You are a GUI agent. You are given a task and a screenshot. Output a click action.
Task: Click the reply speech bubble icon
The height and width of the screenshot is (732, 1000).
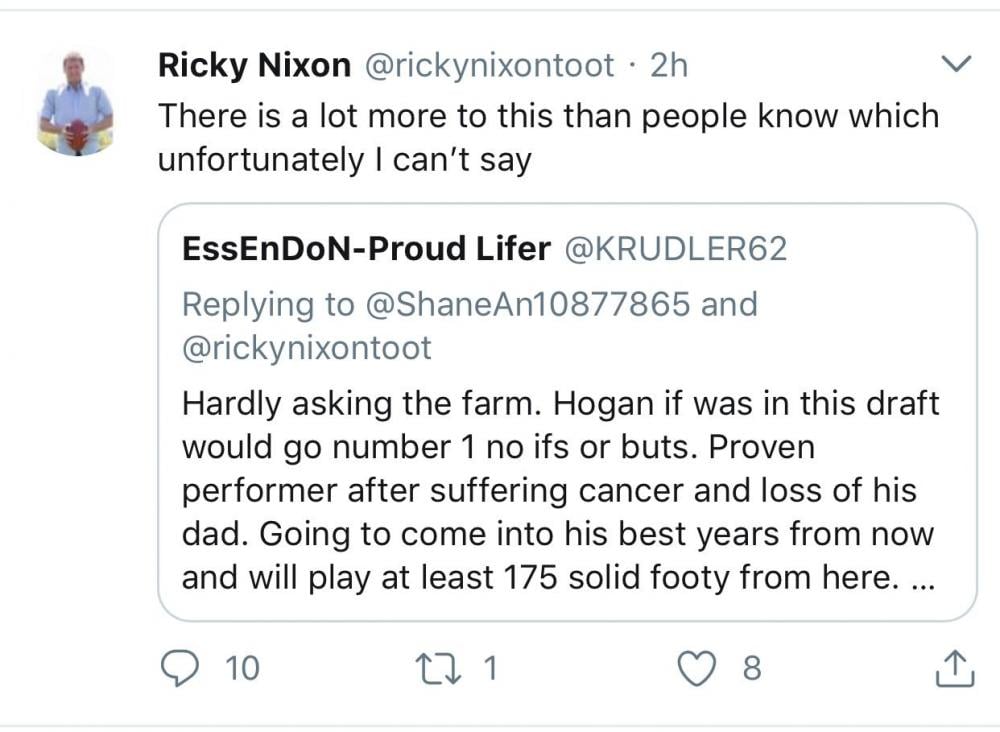pyautogui.click(x=179, y=668)
